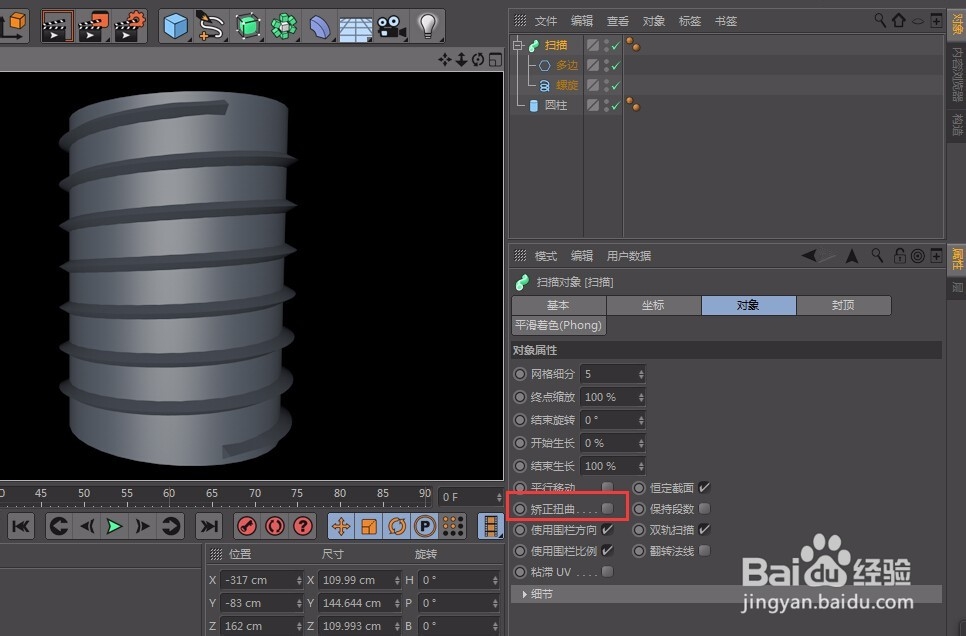Select the 坐标 tab button
This screenshot has width=966, height=636.
[653, 305]
